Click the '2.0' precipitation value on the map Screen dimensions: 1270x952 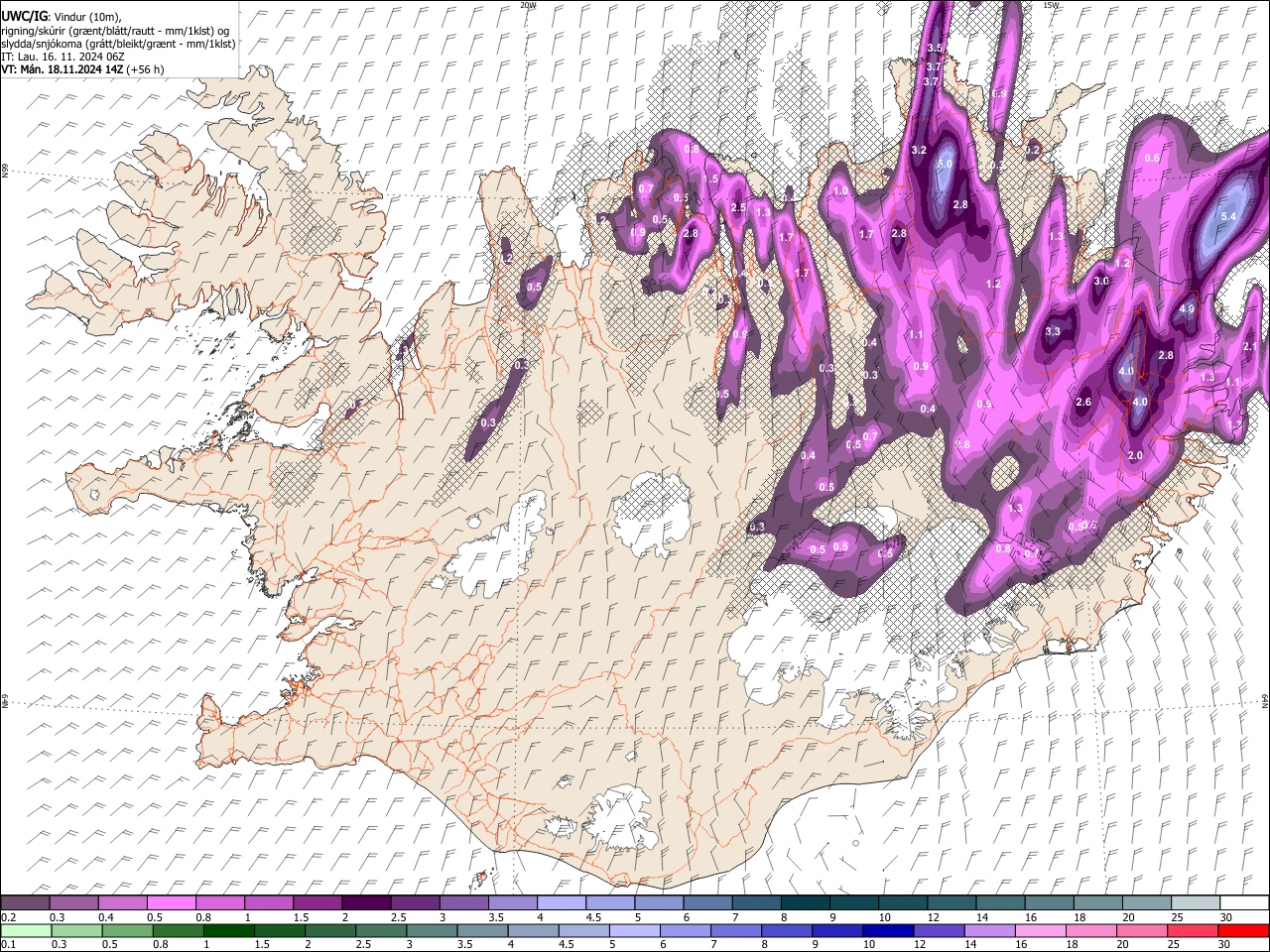click(1135, 456)
